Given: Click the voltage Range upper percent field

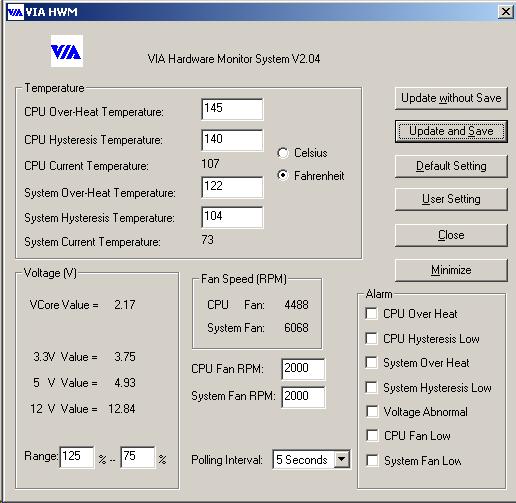Looking at the screenshot, I should tap(77, 457).
